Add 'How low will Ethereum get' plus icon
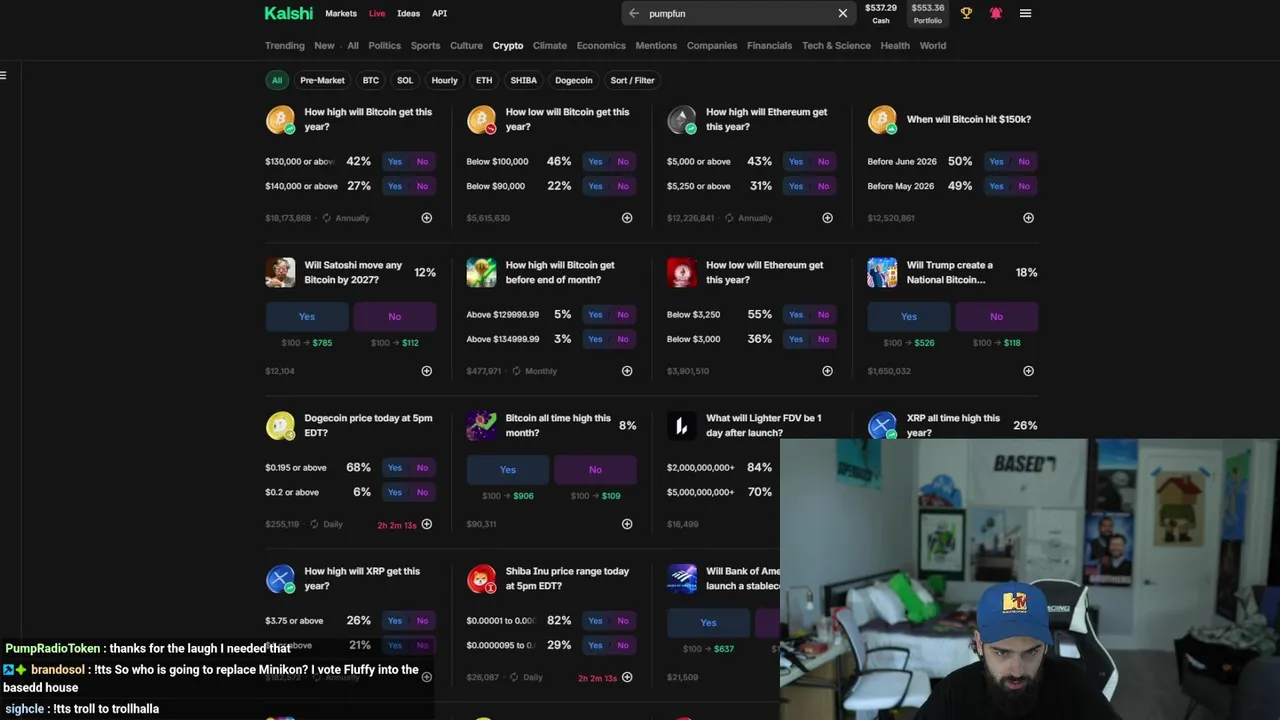Screen dimensions: 1280x720 tap(827, 371)
